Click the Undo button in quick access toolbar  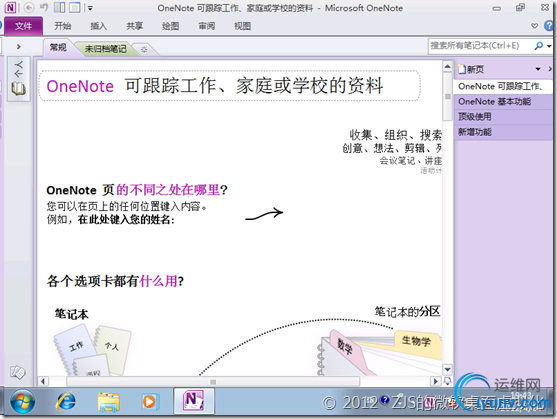43,7
